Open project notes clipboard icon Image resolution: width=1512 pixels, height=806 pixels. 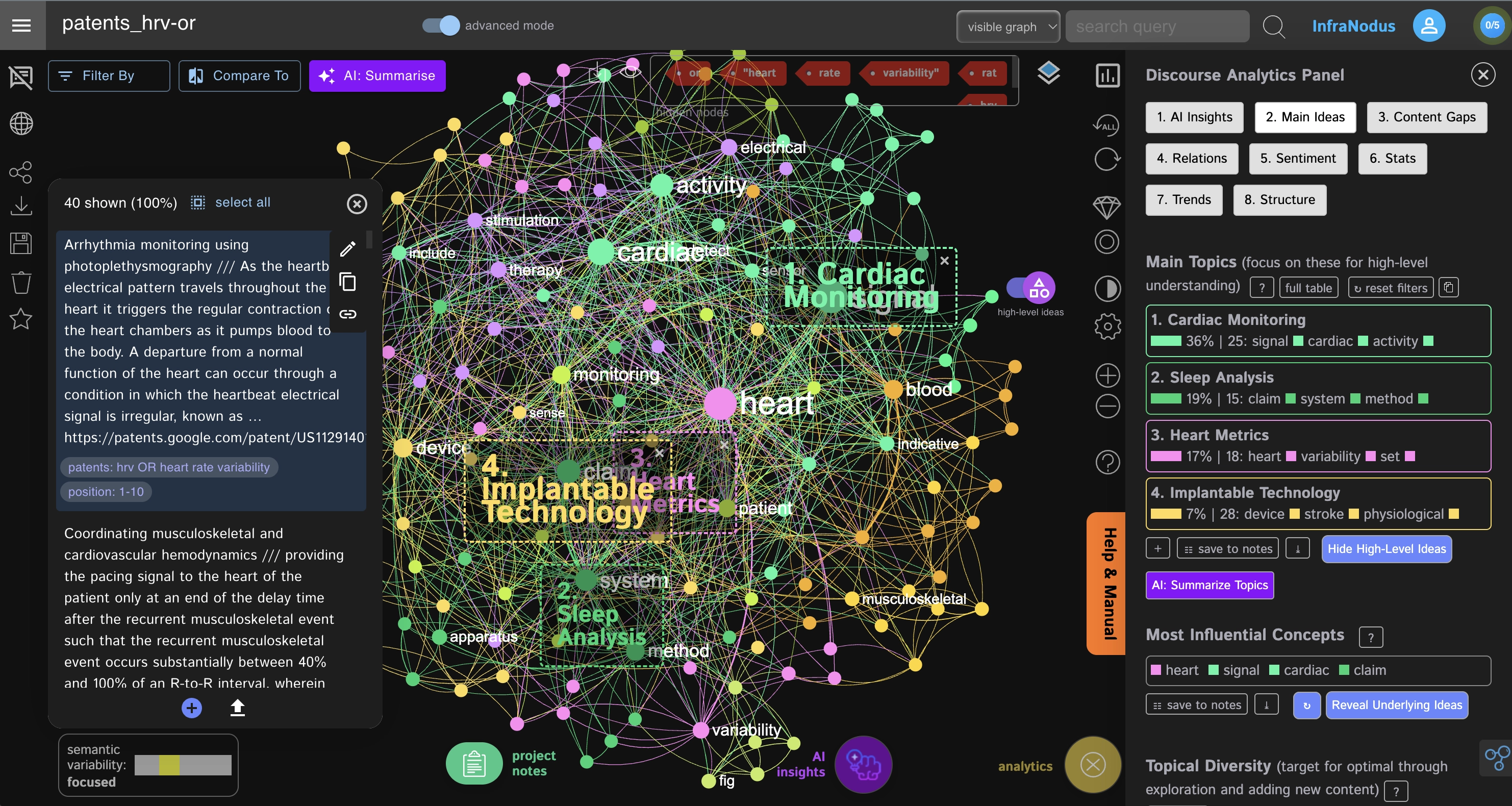[474, 764]
